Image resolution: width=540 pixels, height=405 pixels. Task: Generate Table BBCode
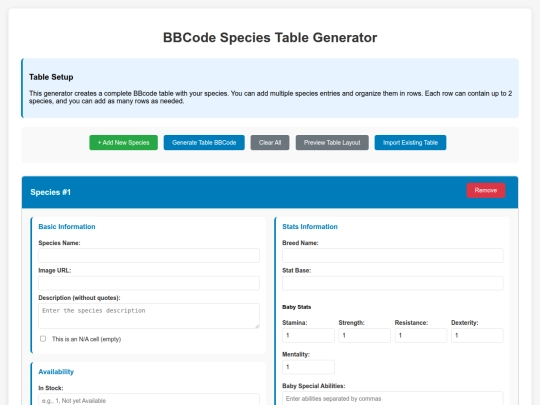tap(204, 143)
